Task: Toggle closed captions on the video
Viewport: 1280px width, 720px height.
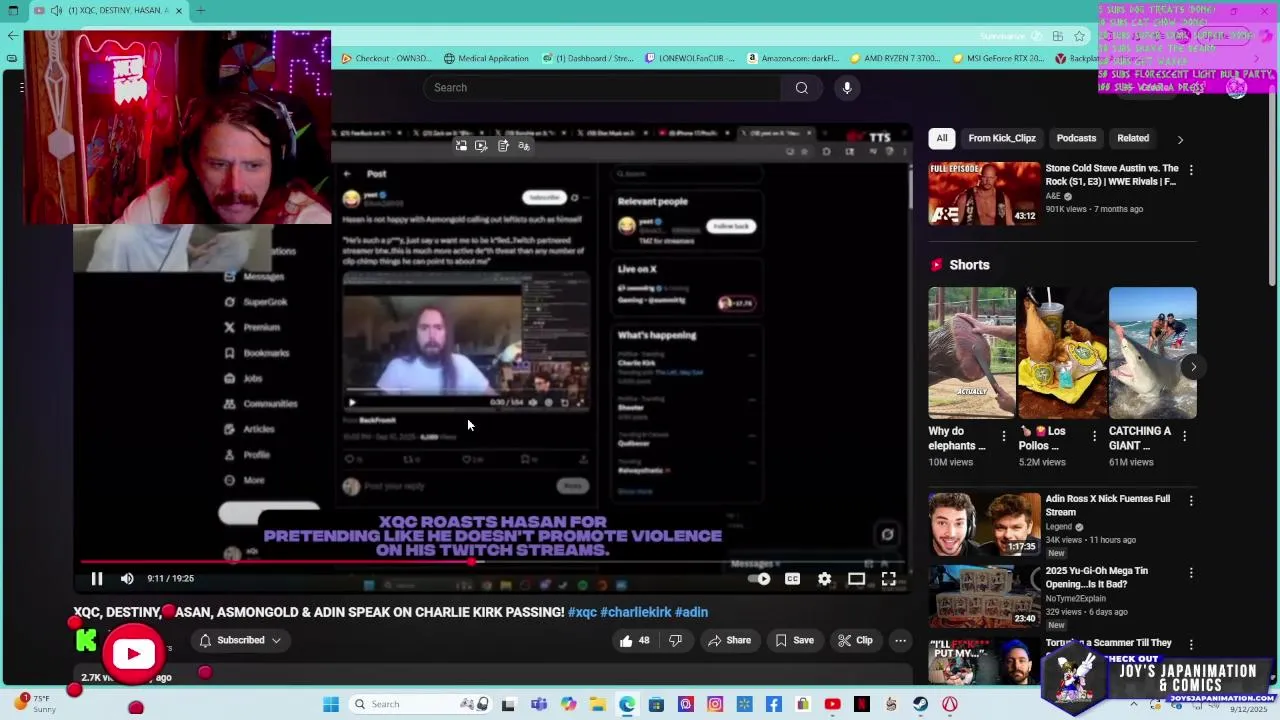Action: [x=792, y=578]
